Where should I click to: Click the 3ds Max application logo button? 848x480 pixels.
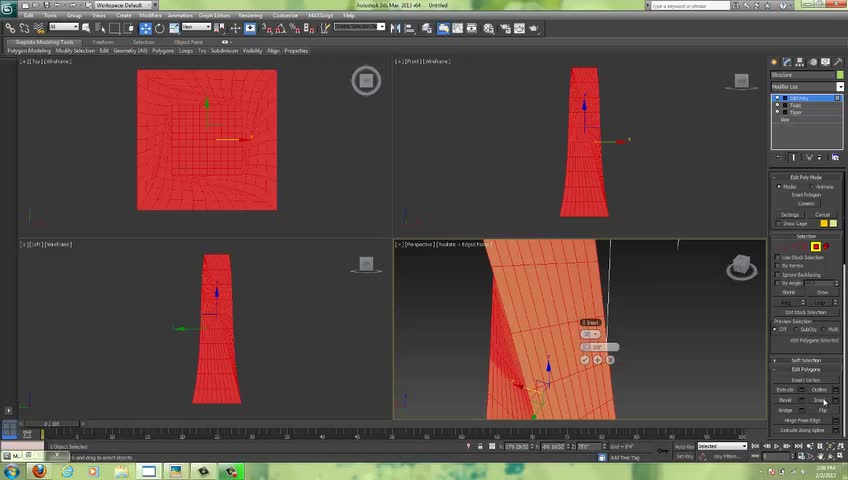8,9
